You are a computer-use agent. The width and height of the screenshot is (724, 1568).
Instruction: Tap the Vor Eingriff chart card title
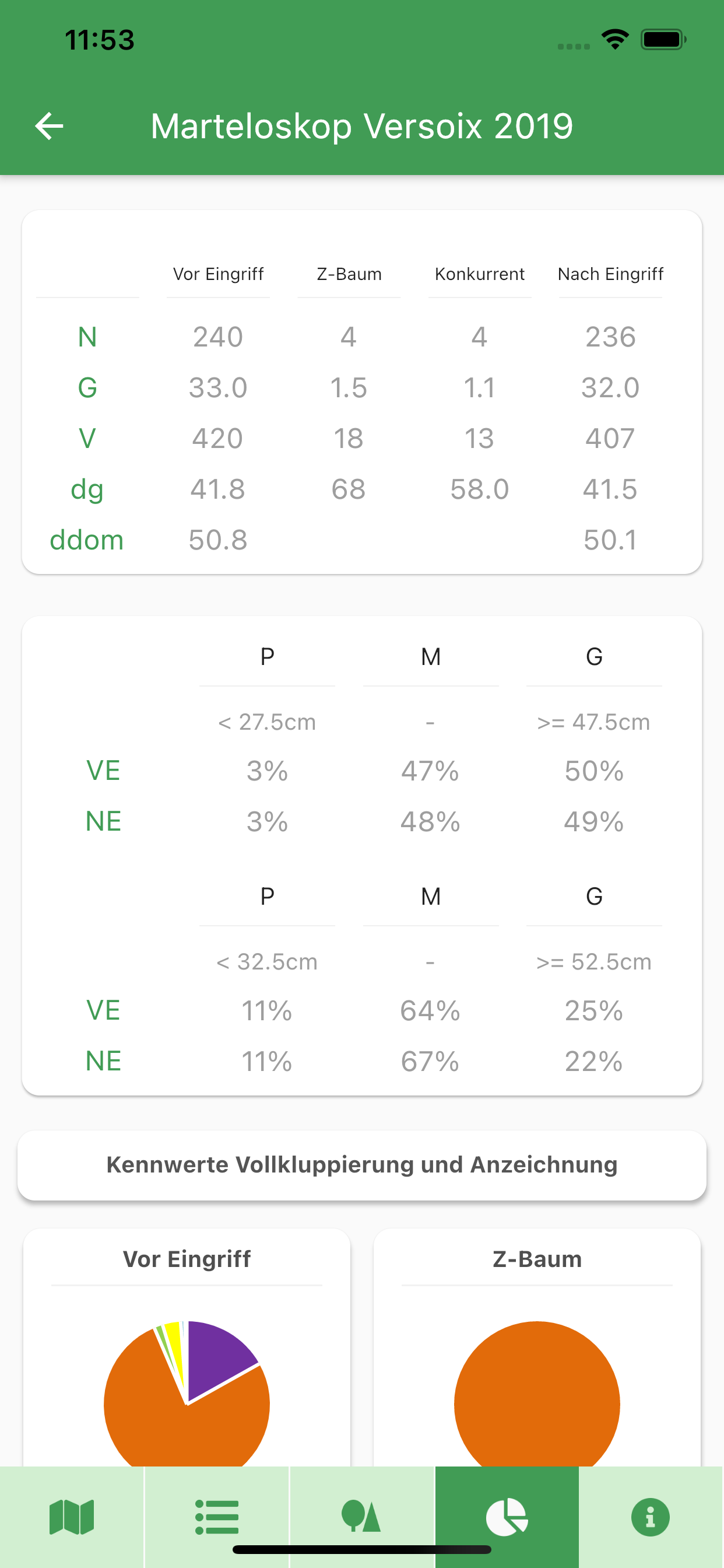coord(187,1259)
